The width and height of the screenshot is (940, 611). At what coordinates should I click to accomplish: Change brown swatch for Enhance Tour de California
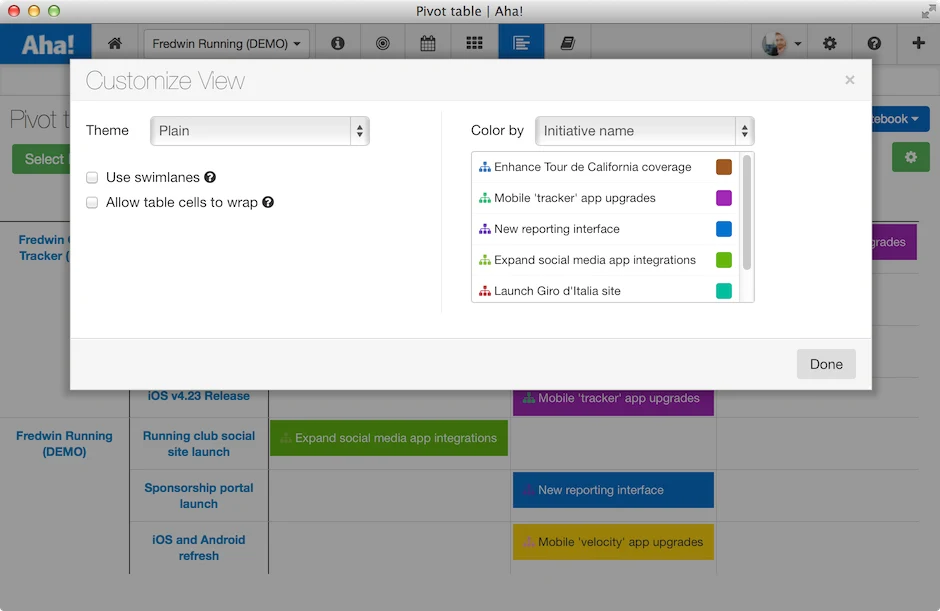point(724,167)
